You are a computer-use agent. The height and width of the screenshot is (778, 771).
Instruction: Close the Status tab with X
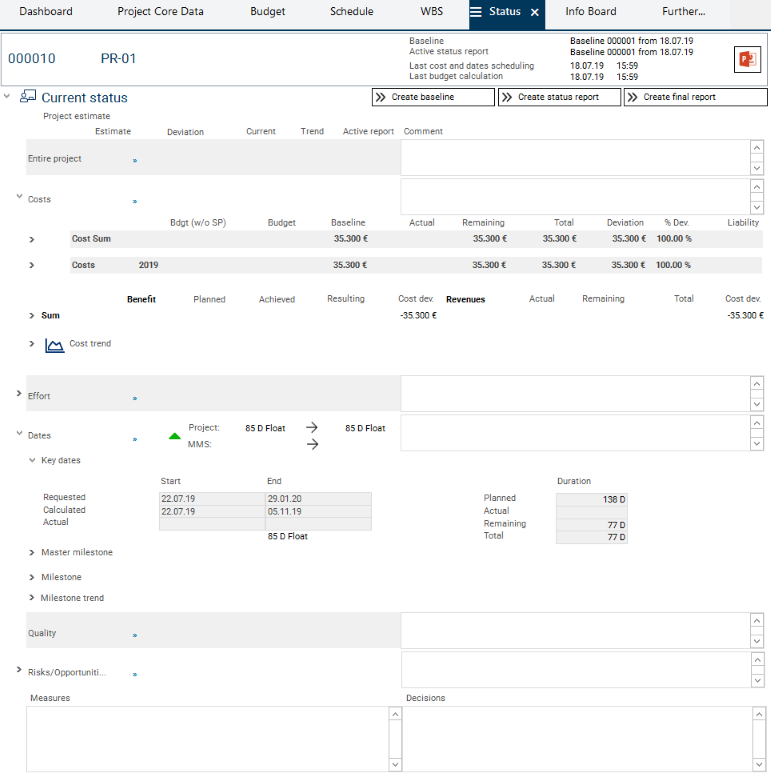point(534,12)
